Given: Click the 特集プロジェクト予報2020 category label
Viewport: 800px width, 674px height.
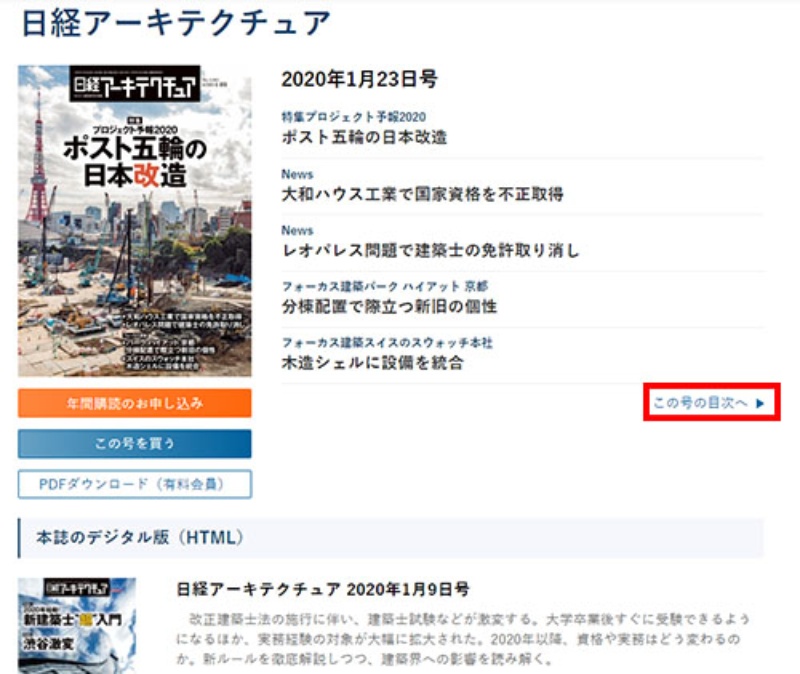Looking at the screenshot, I should [354, 117].
